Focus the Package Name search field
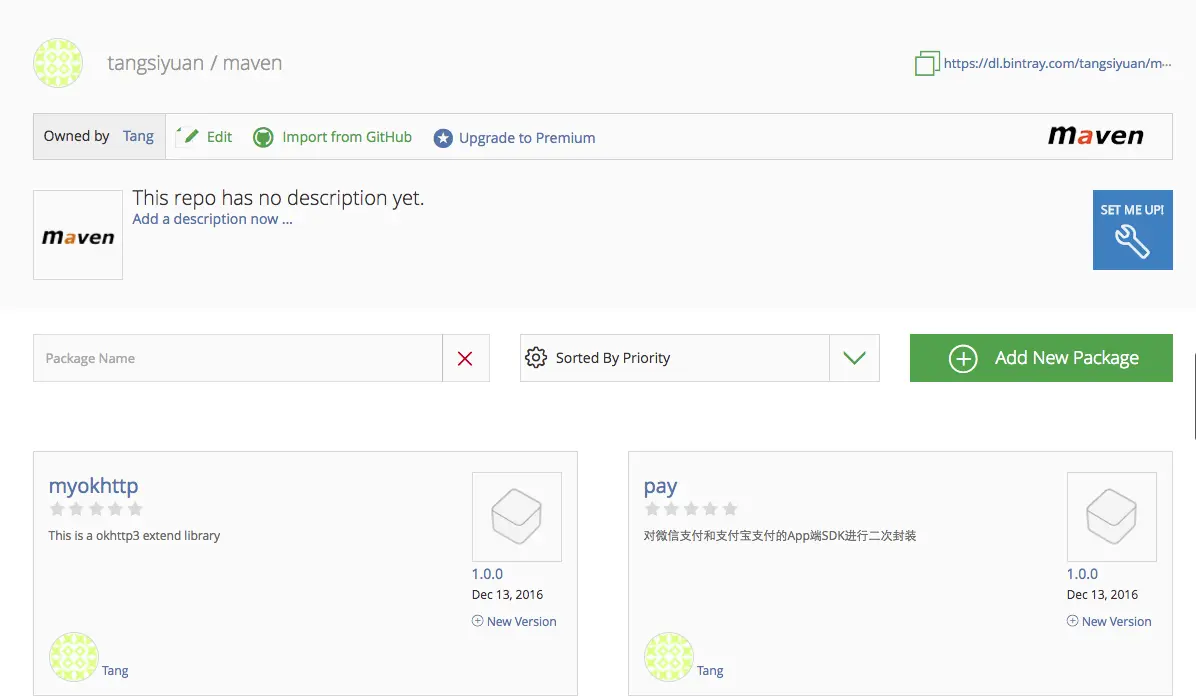 pyautogui.click(x=237, y=358)
